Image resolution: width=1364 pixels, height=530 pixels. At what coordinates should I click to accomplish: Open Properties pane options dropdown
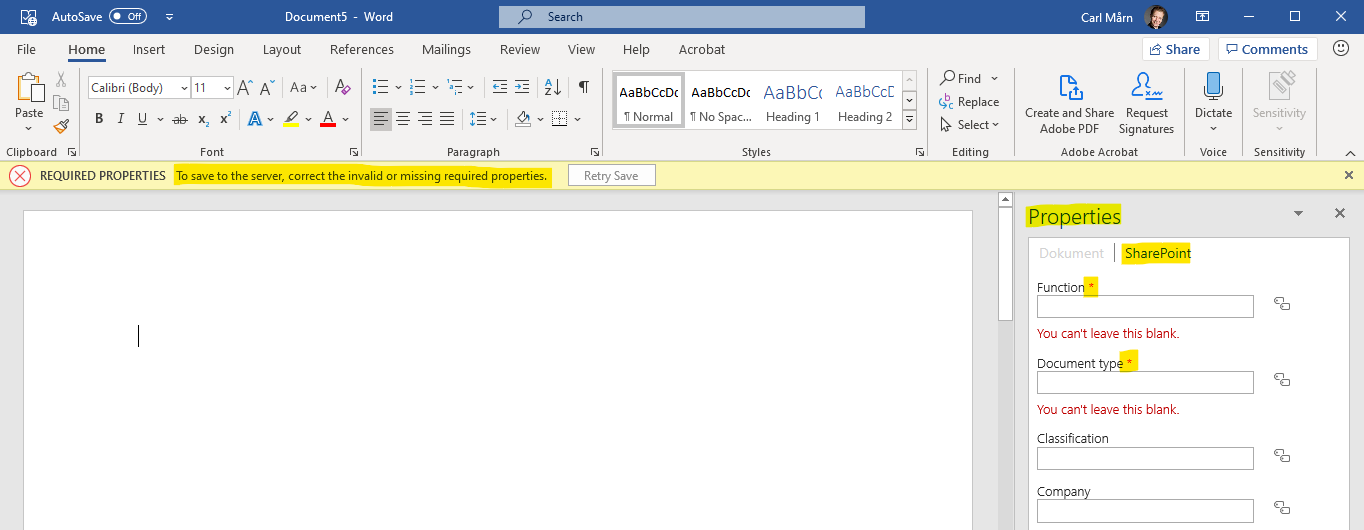point(1298,214)
